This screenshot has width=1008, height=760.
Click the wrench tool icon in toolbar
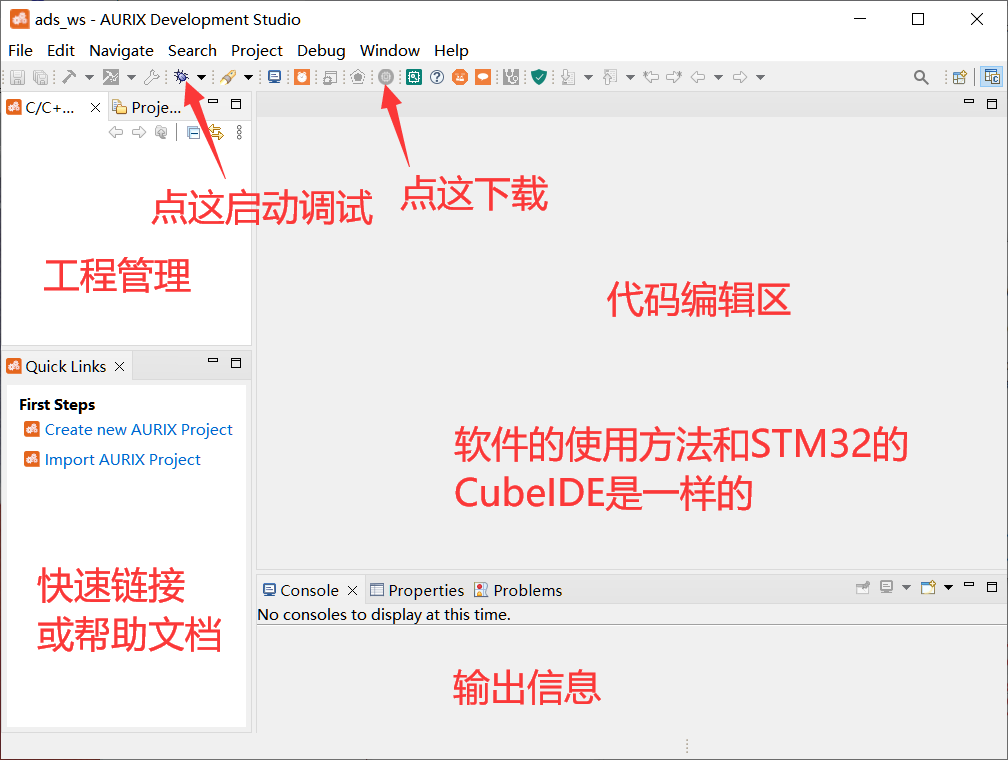click(152, 77)
